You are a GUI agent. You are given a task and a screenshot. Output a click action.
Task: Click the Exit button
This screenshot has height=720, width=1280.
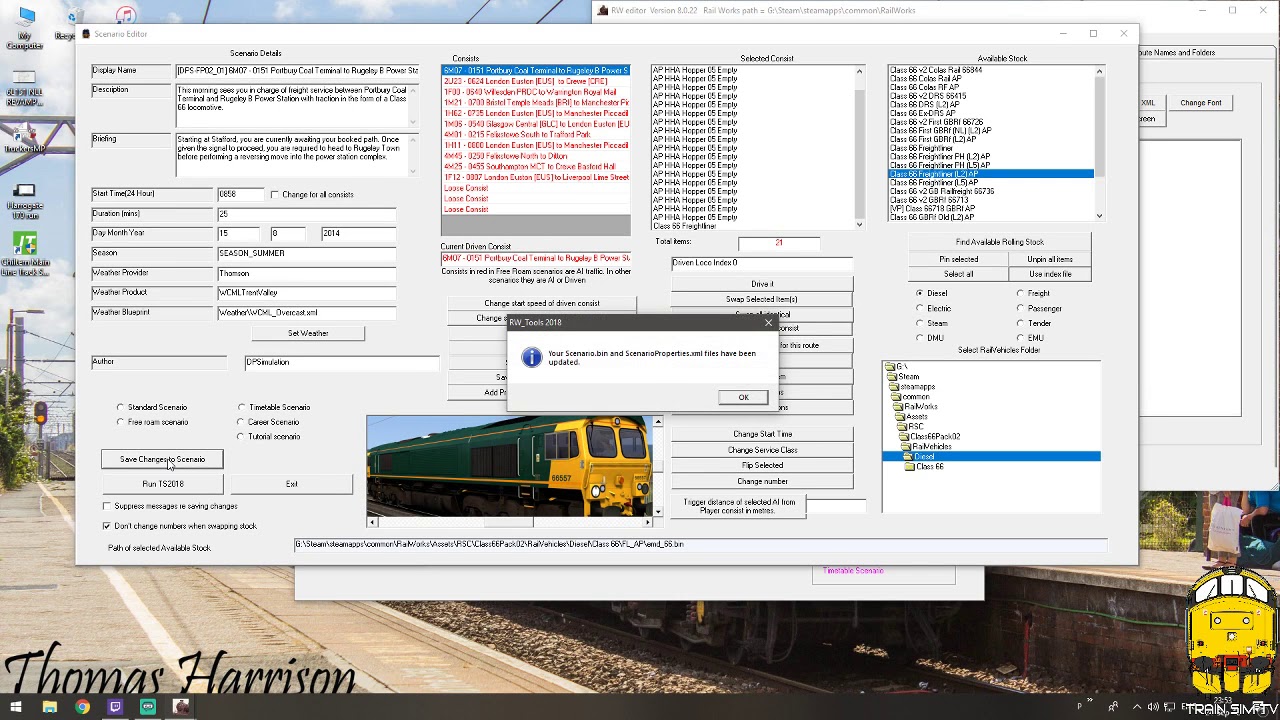[x=291, y=484]
